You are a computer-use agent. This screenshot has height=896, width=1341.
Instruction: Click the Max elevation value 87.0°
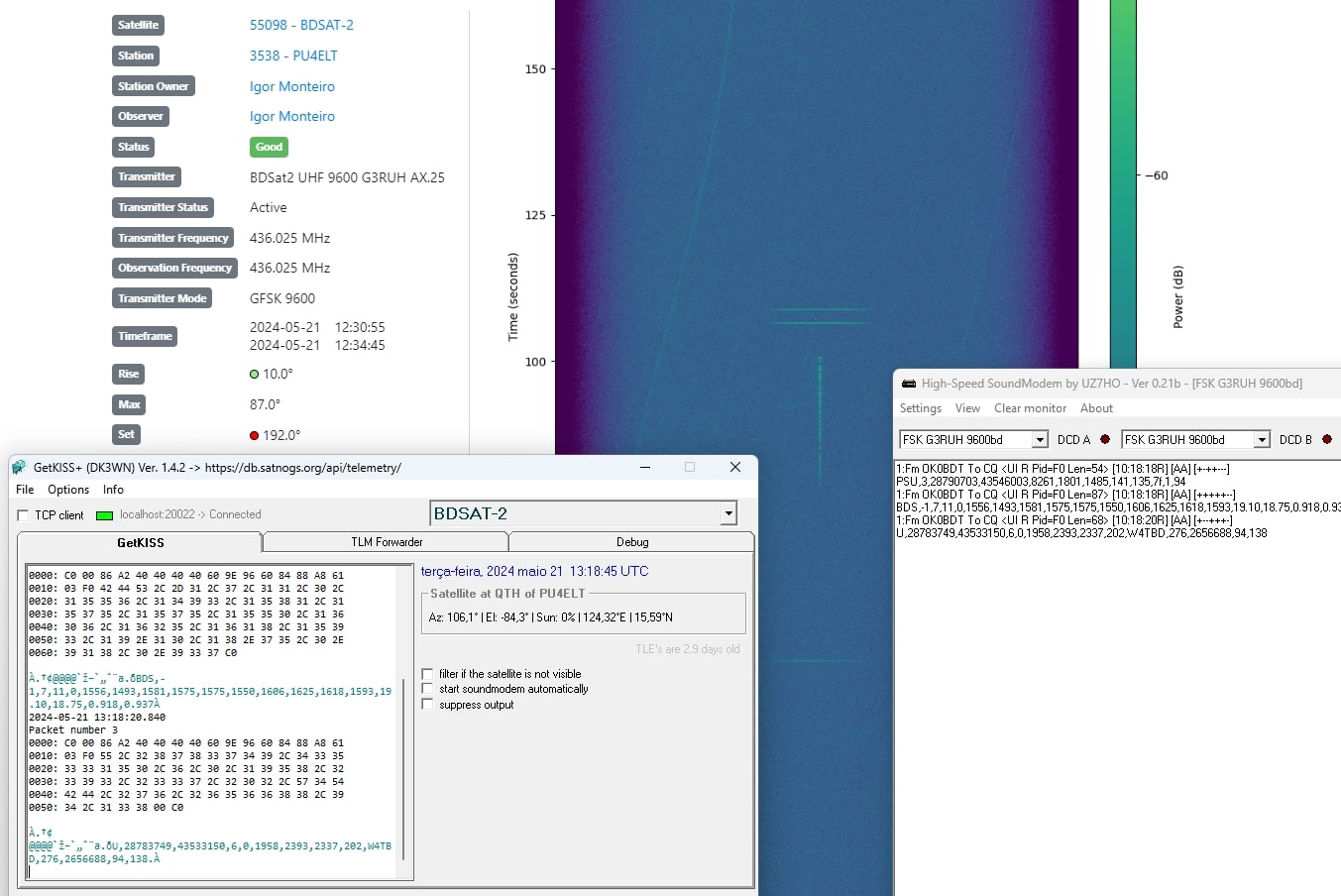tap(265, 404)
